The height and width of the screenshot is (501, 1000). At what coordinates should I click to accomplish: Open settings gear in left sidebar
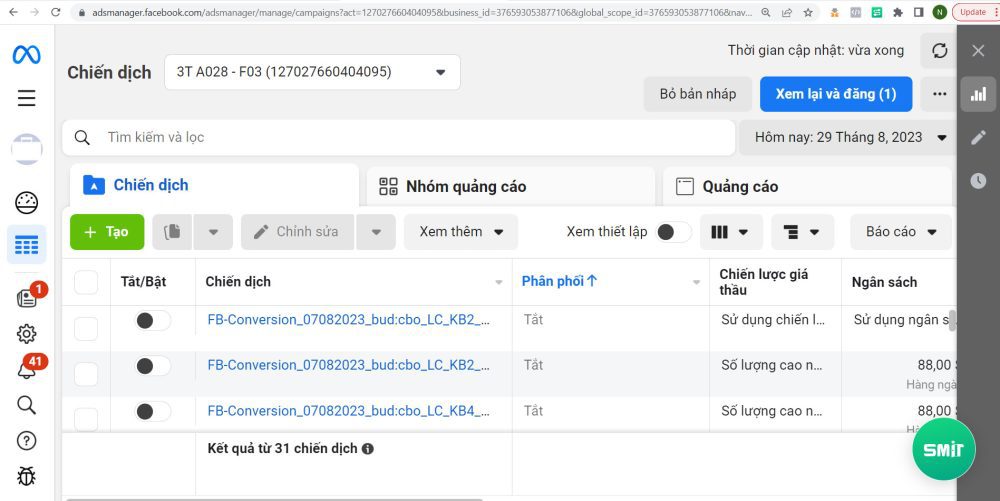26,333
